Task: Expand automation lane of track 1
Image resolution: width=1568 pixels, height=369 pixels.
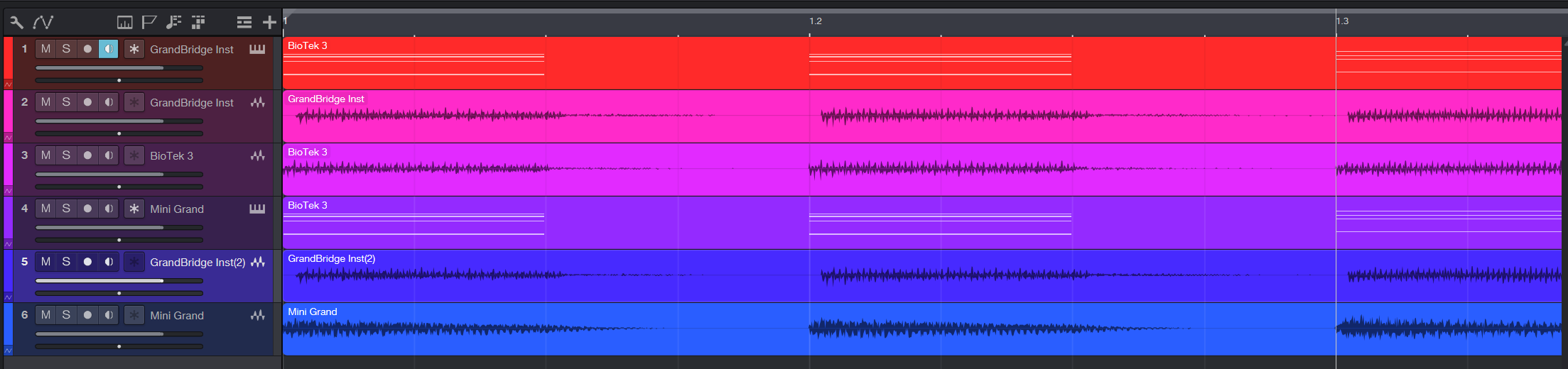Action: (9, 84)
